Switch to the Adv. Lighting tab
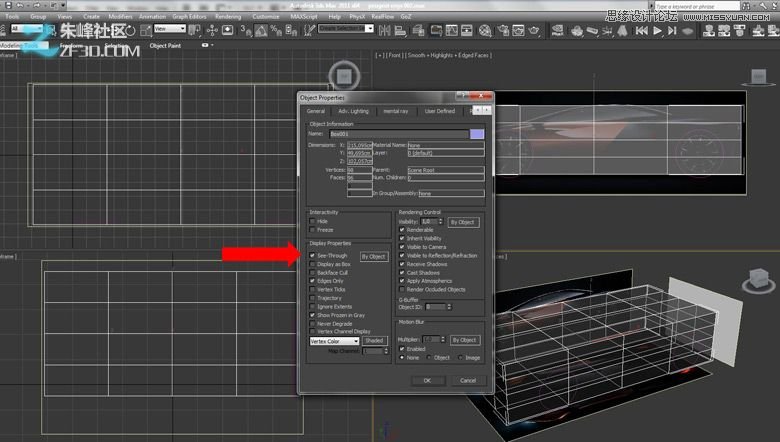Screen dimensions: 780x442 pos(353,111)
